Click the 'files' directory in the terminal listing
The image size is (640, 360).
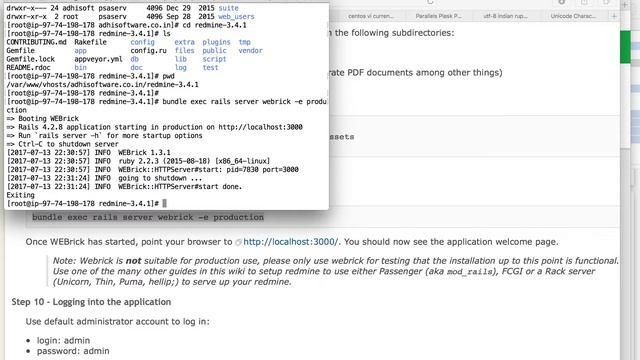tap(184, 51)
